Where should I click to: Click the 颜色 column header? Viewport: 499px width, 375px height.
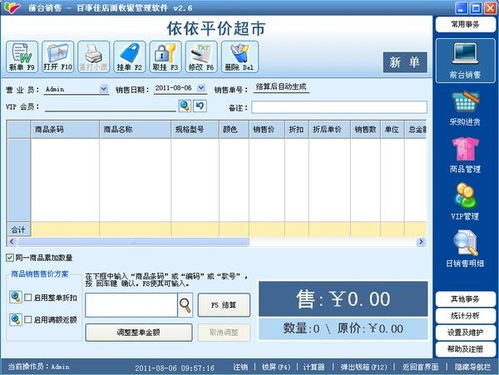coord(234,130)
